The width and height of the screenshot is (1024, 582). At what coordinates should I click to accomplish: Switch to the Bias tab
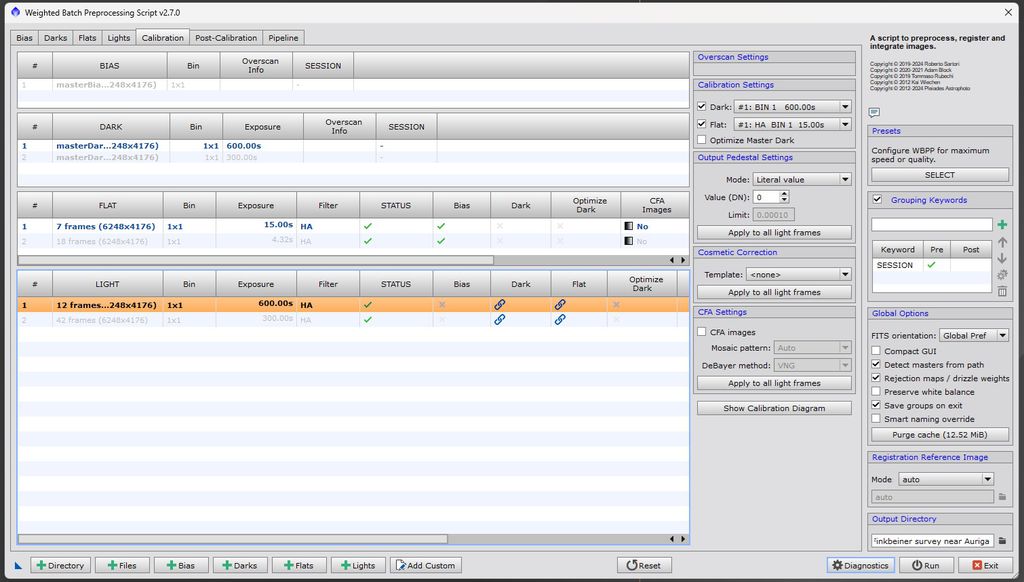pos(24,38)
